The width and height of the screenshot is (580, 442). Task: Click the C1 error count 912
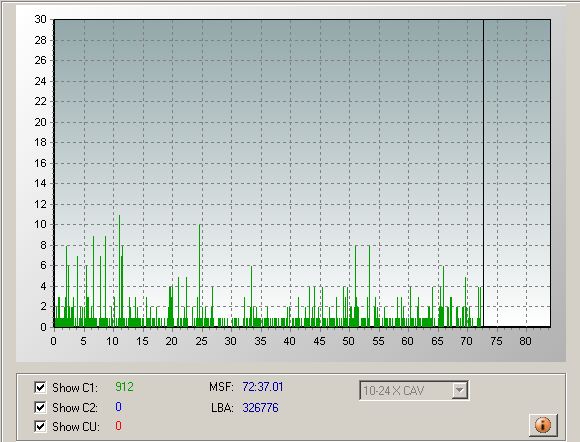coord(124,387)
